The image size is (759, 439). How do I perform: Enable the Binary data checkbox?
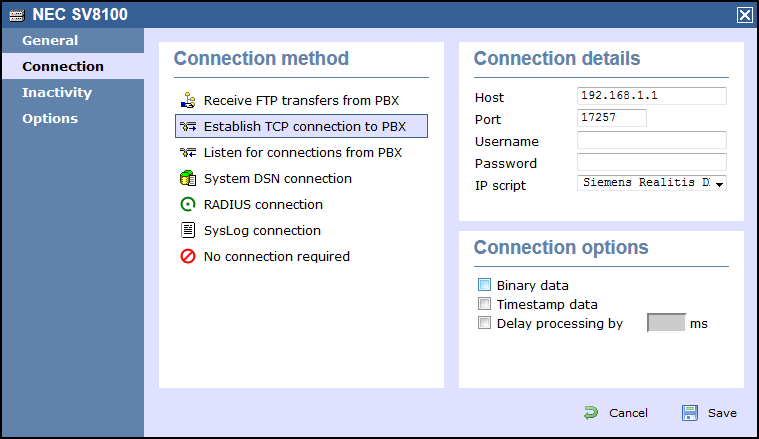(x=485, y=286)
